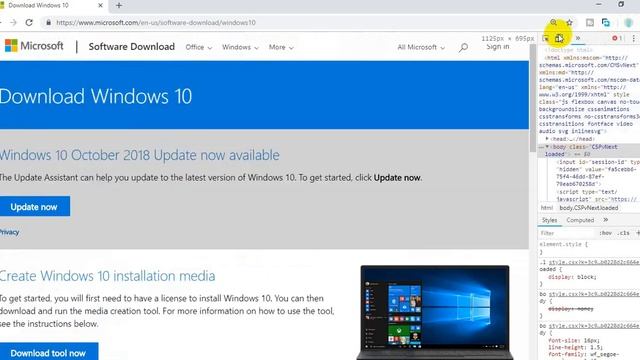
Task: Go forward with the browser arrow
Action: tap(13, 22)
